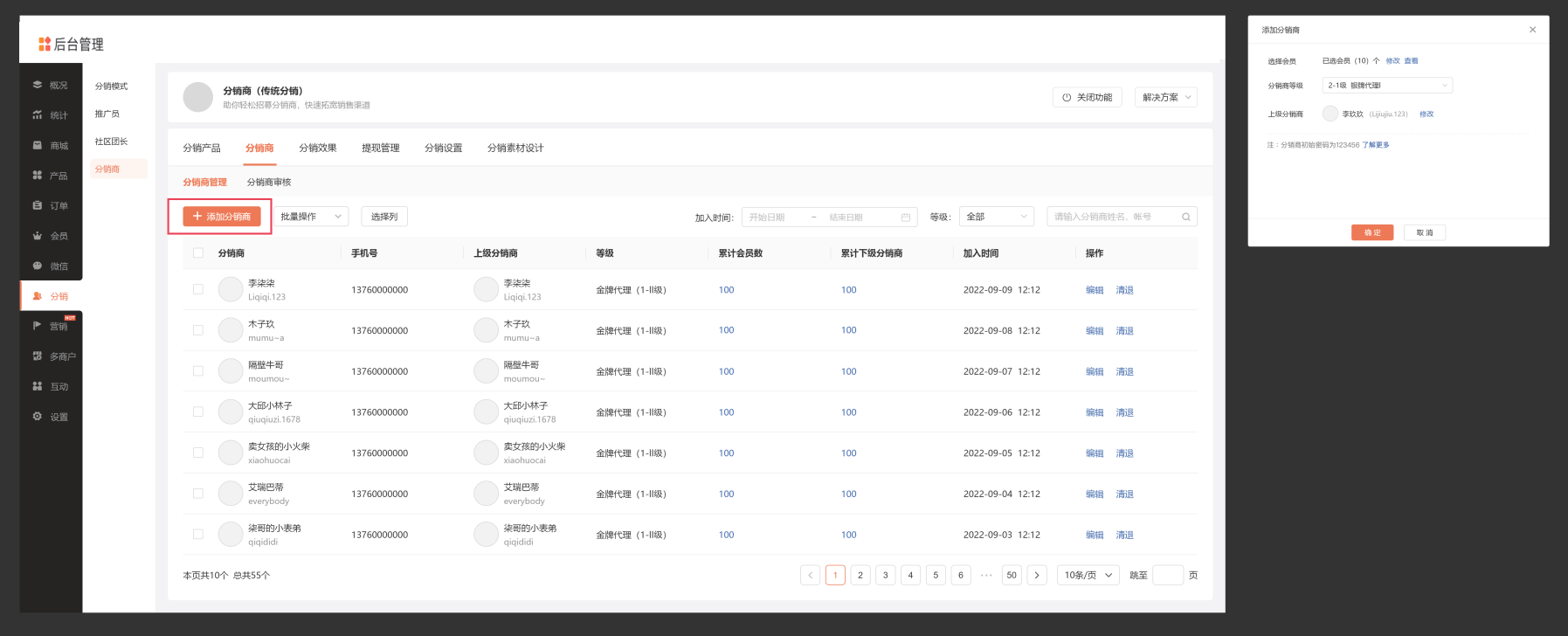Check the row checkbox for 隔壁牛哥
This screenshot has width=1568, height=636.
tap(198, 371)
